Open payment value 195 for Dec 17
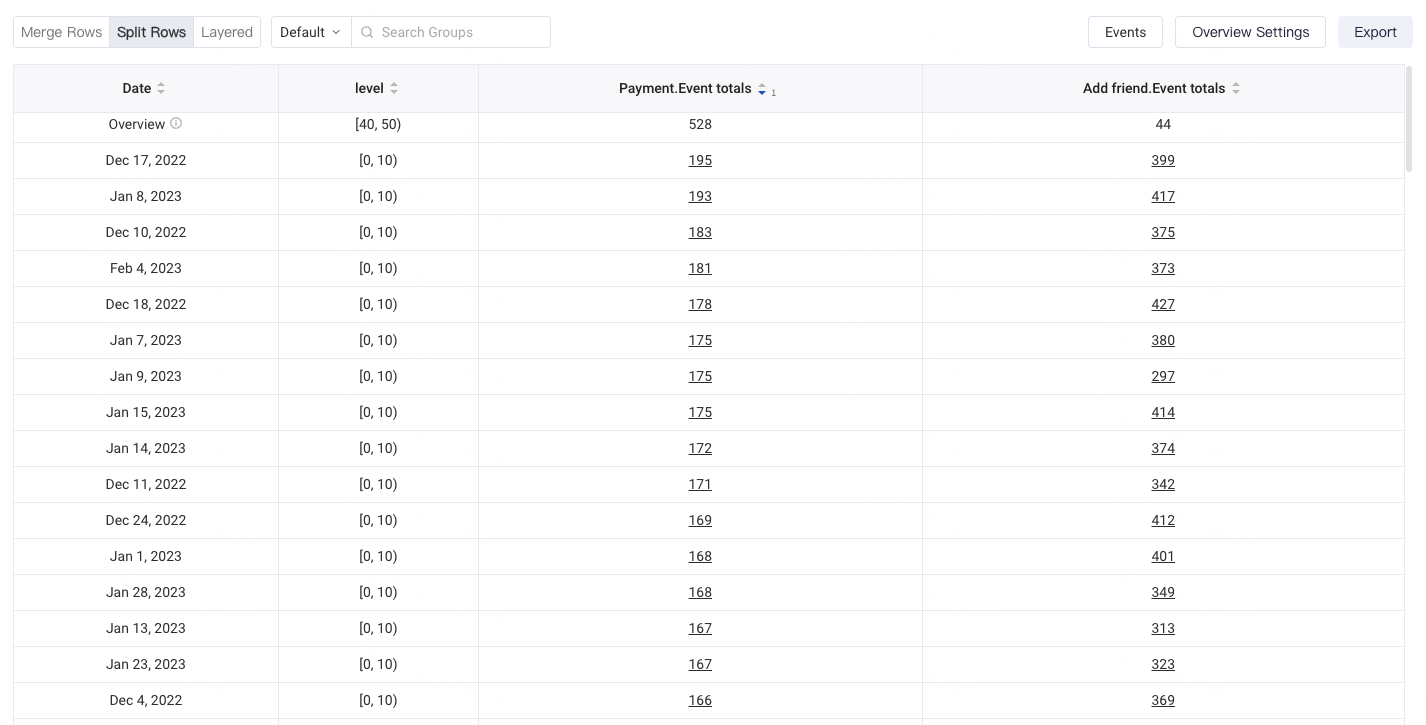 click(700, 160)
